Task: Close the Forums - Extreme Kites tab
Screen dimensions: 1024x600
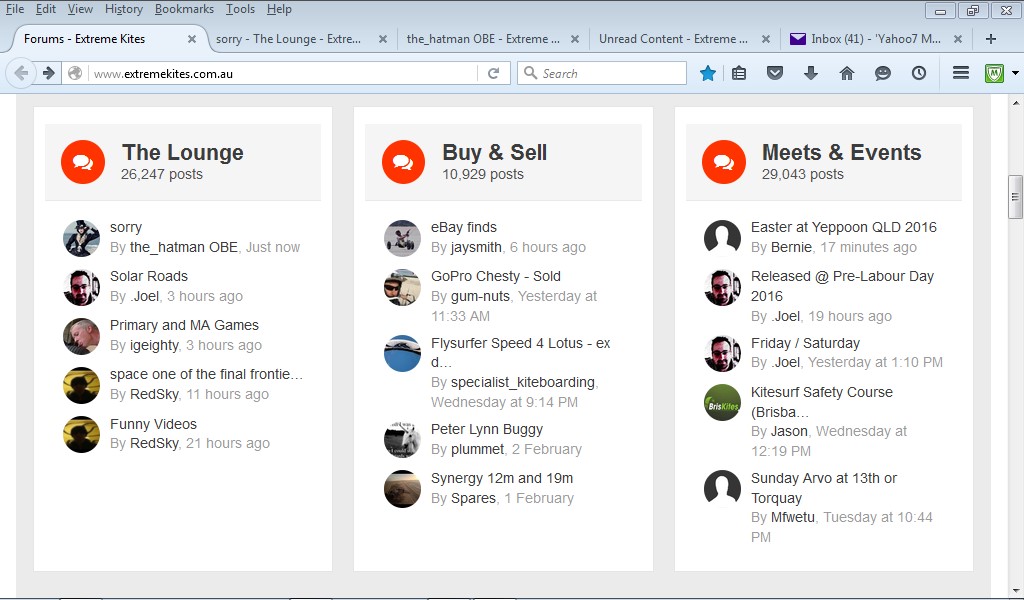Action: [192, 39]
